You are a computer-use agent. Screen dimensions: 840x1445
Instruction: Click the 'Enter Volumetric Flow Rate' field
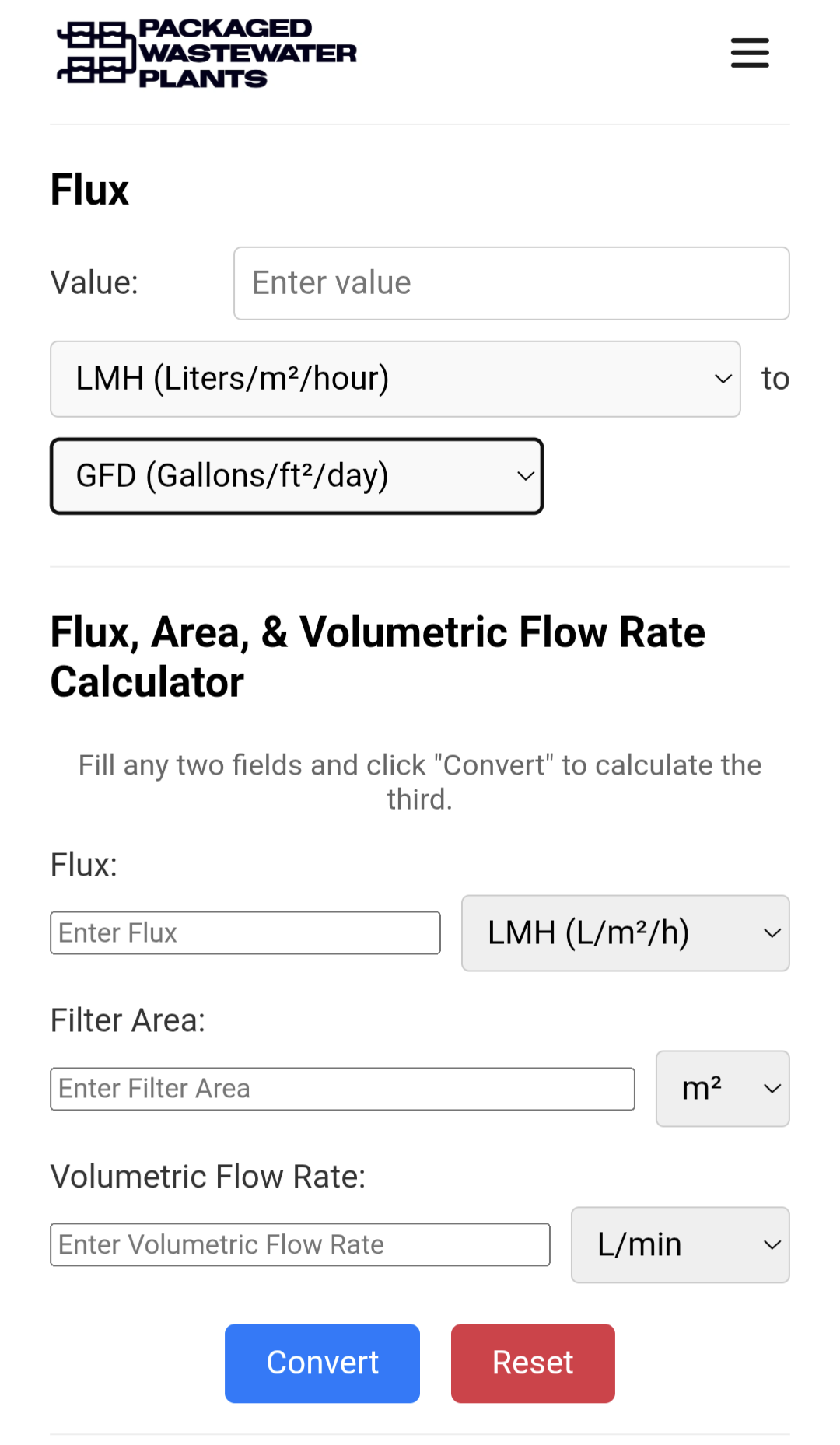[x=299, y=1244]
